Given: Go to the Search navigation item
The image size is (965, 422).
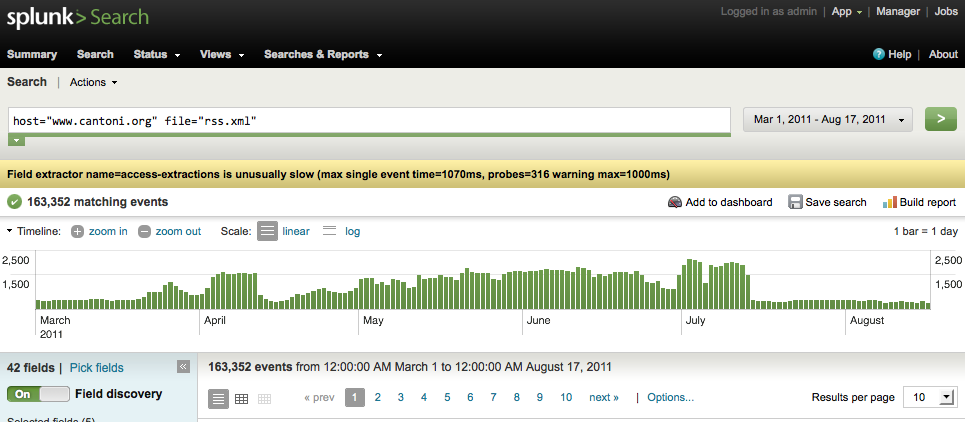Looking at the screenshot, I should tap(95, 54).
